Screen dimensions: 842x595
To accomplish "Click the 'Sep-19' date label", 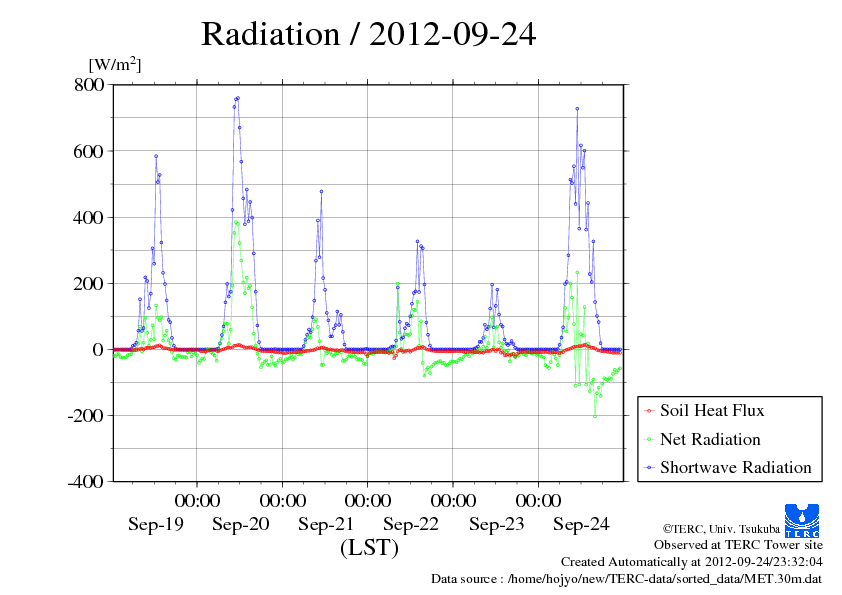I will coord(156,524).
